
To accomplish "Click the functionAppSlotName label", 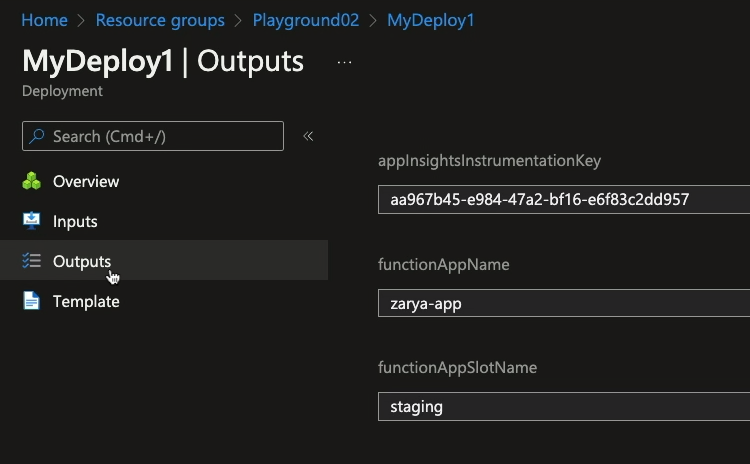I will click(x=457, y=367).
